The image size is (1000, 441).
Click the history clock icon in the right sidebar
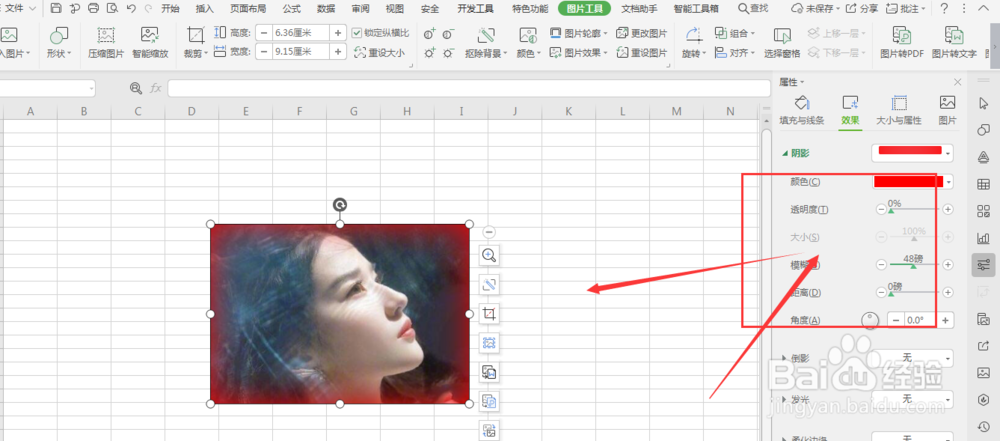(x=983, y=426)
